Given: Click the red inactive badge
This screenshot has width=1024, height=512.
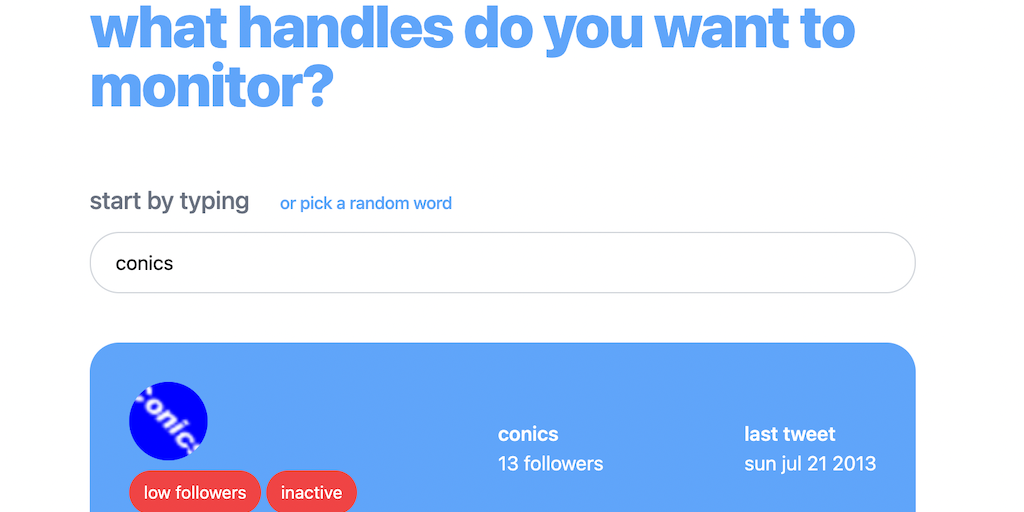Looking at the screenshot, I should pos(311,492).
